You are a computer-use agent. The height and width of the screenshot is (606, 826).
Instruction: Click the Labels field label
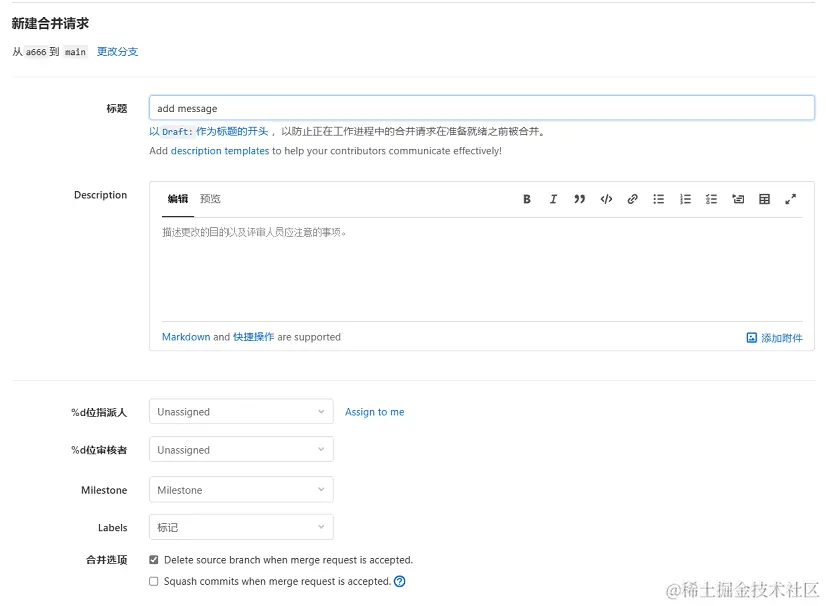point(113,527)
